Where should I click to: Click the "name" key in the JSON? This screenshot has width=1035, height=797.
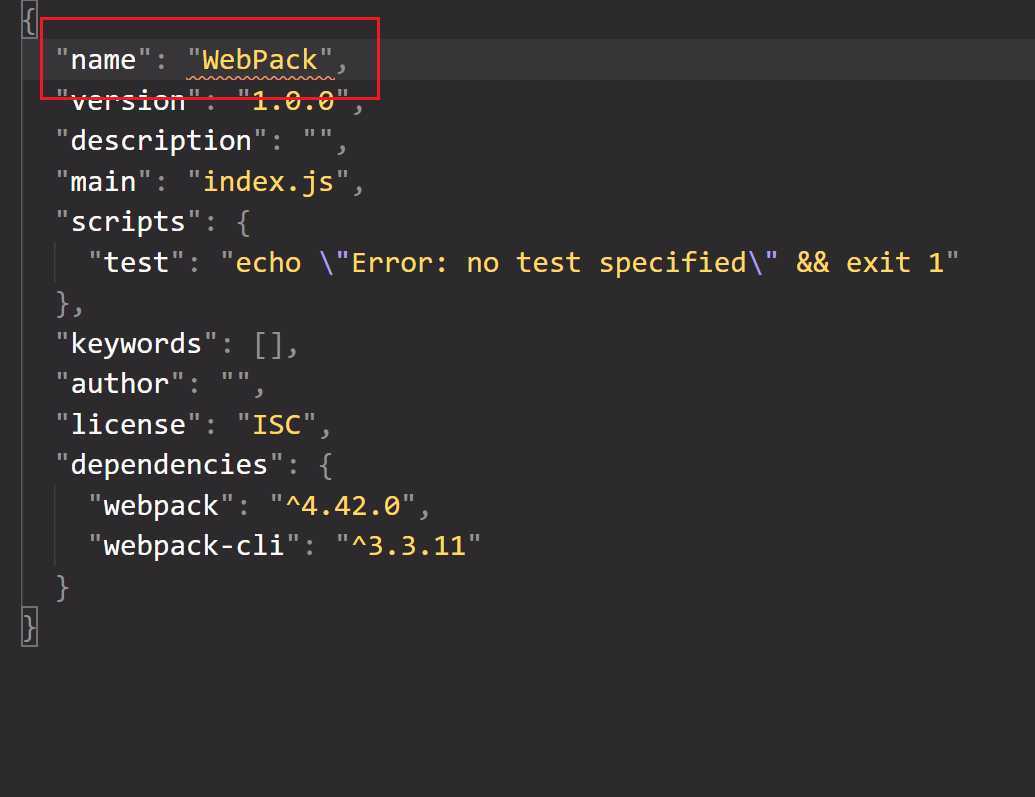tap(103, 60)
